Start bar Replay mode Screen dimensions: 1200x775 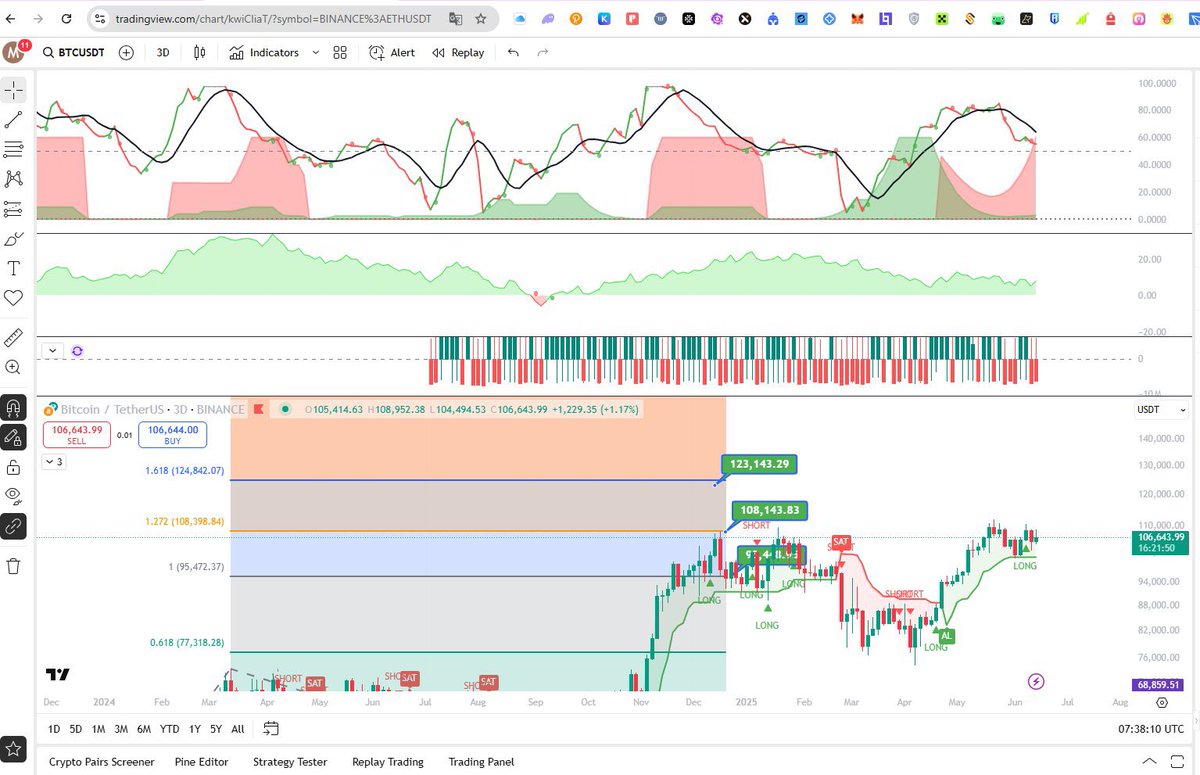click(x=458, y=53)
